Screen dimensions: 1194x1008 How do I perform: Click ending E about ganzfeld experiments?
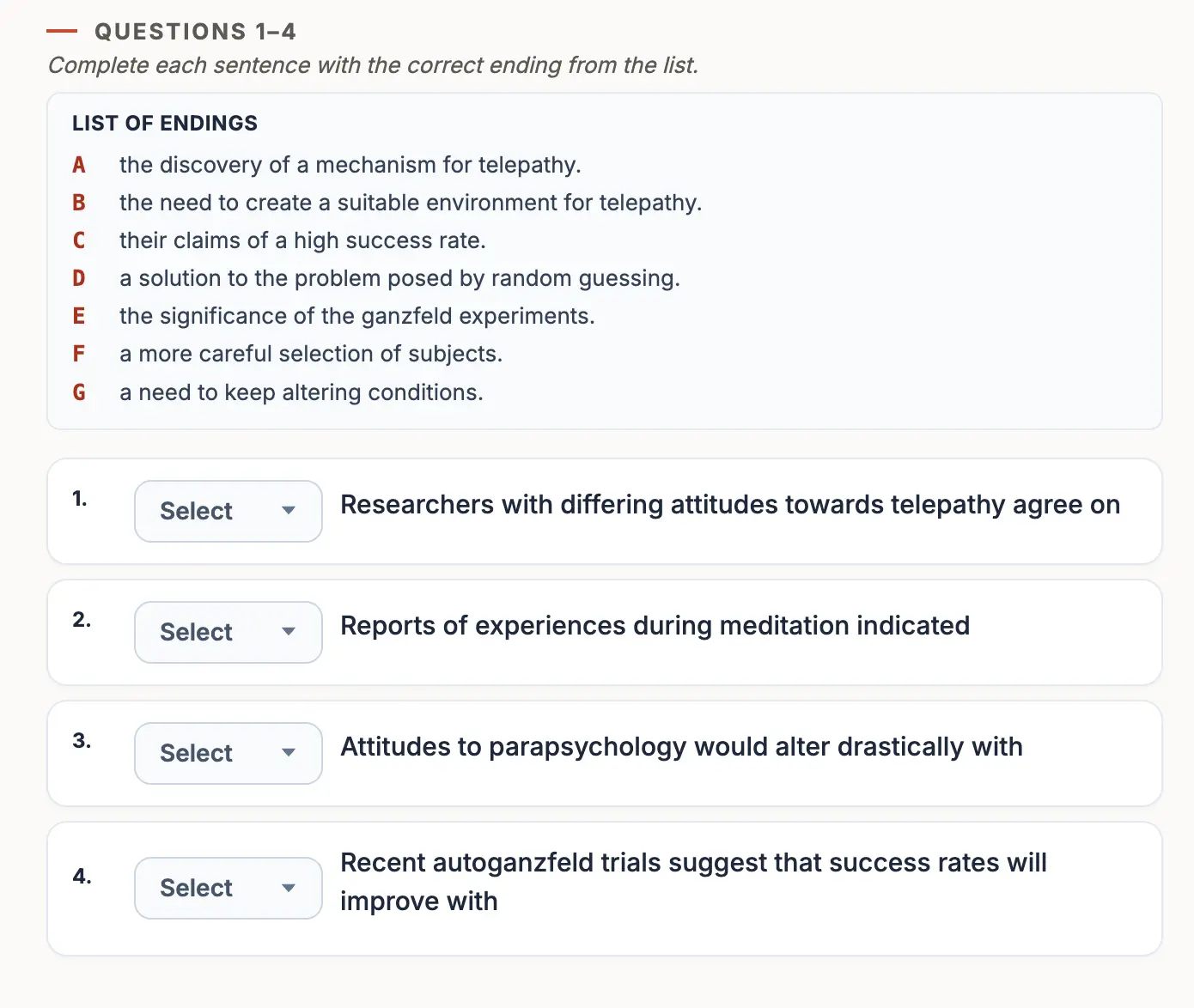(x=357, y=316)
